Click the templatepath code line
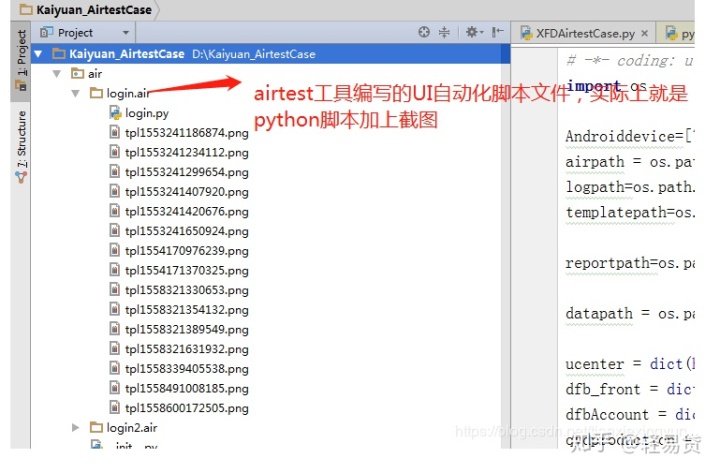This screenshot has height=473, width=720. tap(630, 212)
